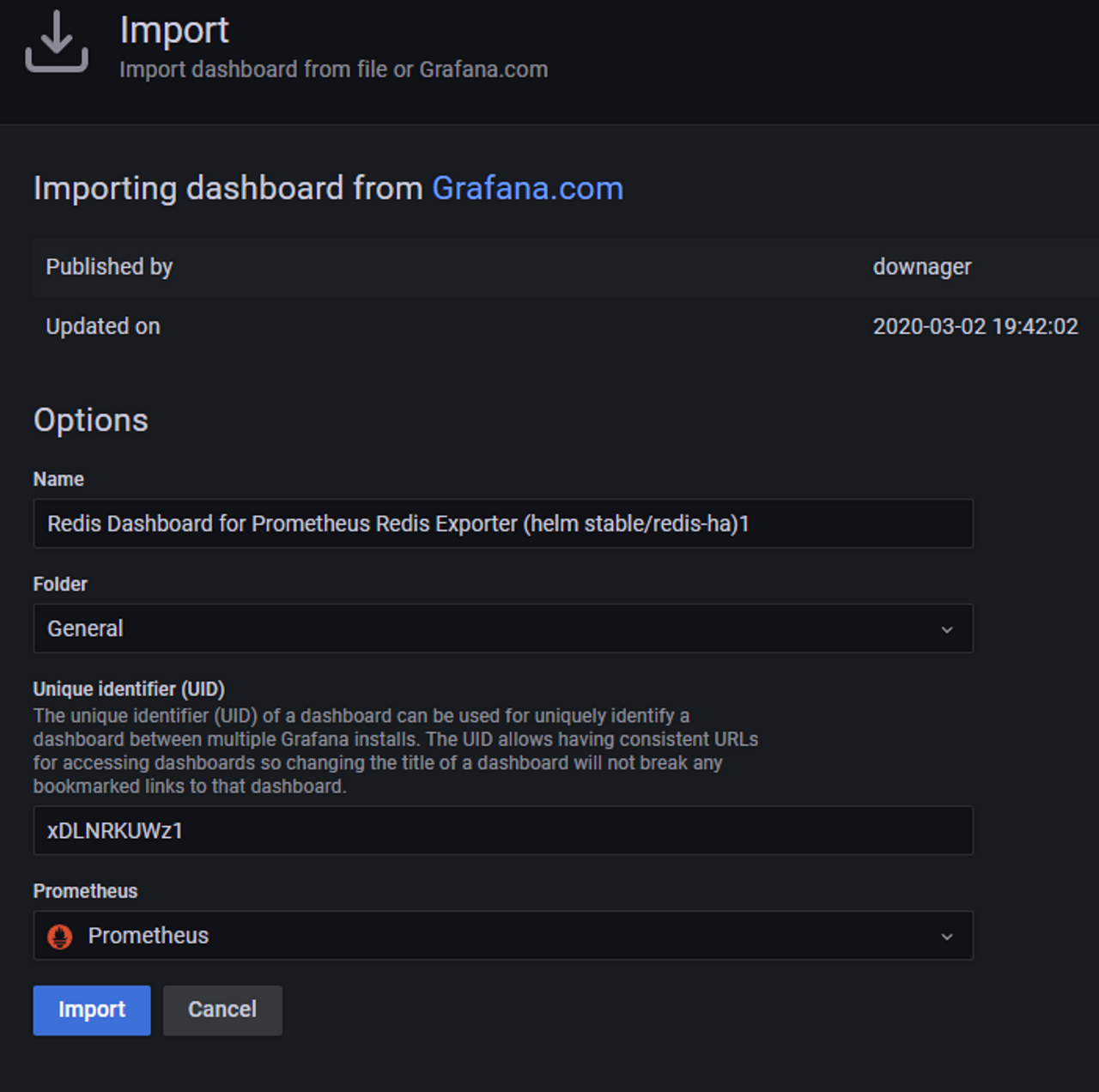Viewport: 1099px width, 1092px height.
Task: Click the updated date 2020-03-02 19:42:02
Action: coord(975,326)
